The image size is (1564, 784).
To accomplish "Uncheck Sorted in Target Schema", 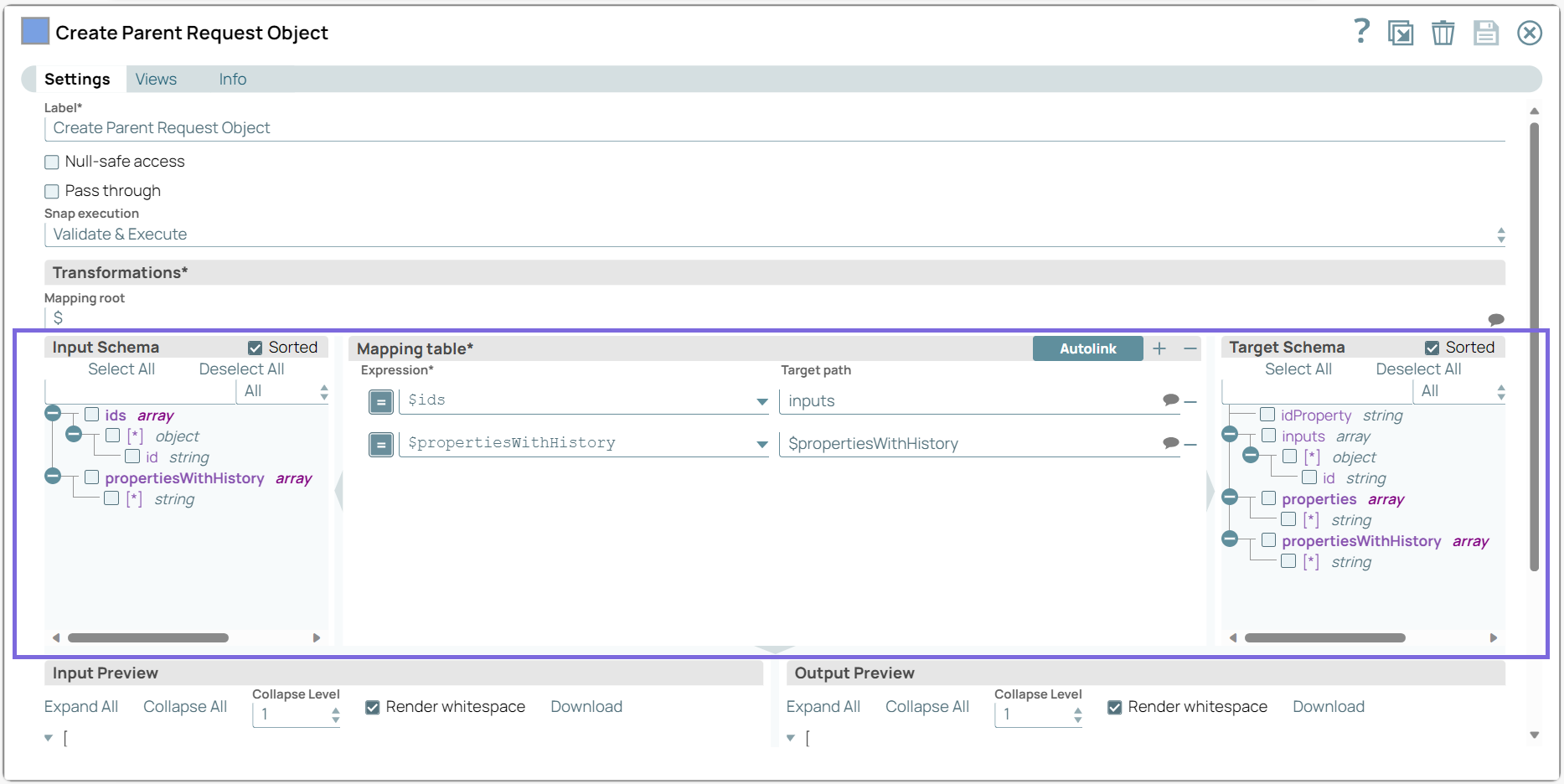I will 1432,348.
